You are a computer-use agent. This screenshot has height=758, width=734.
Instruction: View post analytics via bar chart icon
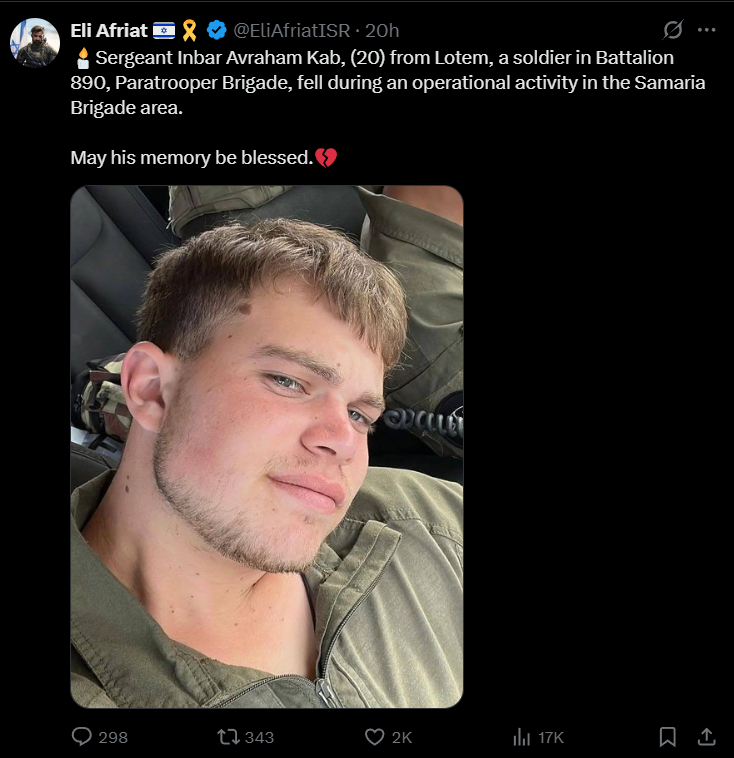pos(521,737)
